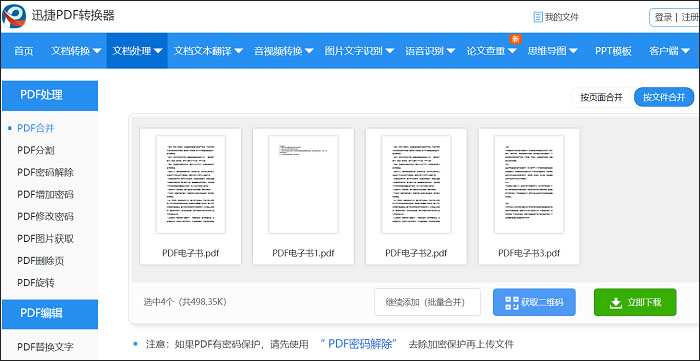The image size is (700, 361).
Task: Click the 迅捷PDF转换器 logo icon
Action: [x=14, y=17]
